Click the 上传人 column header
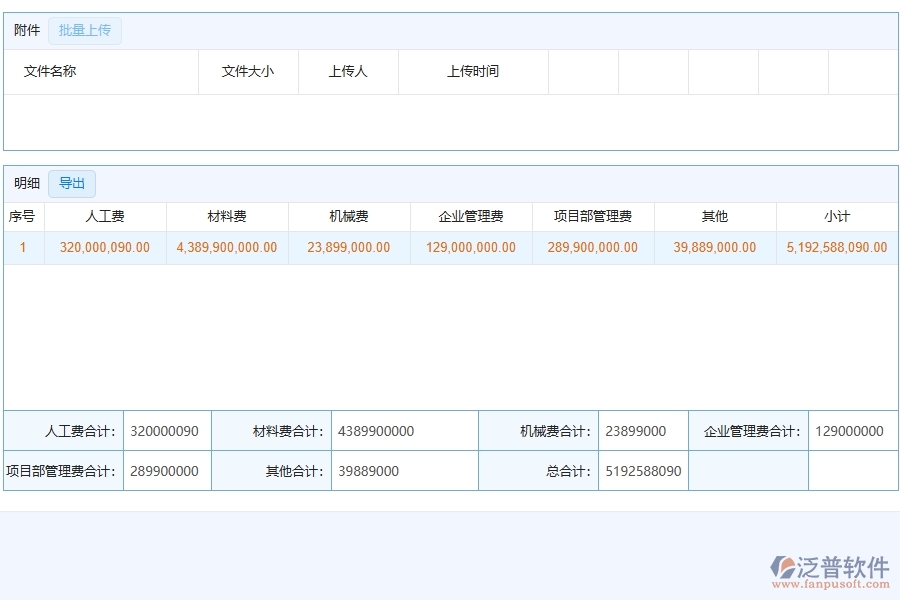 [347, 71]
